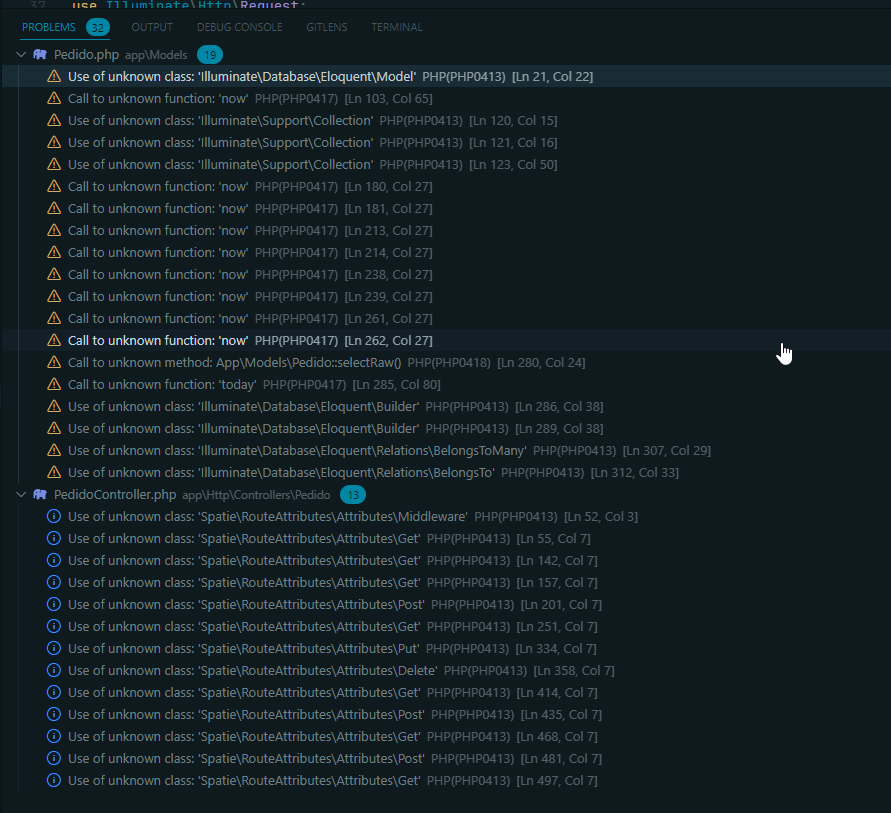
Task: Select the Problems tab
Action: (x=48, y=27)
